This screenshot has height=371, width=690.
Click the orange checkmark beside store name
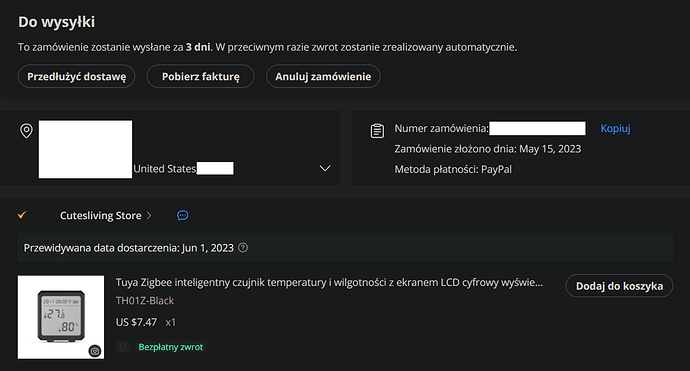tap(22, 215)
